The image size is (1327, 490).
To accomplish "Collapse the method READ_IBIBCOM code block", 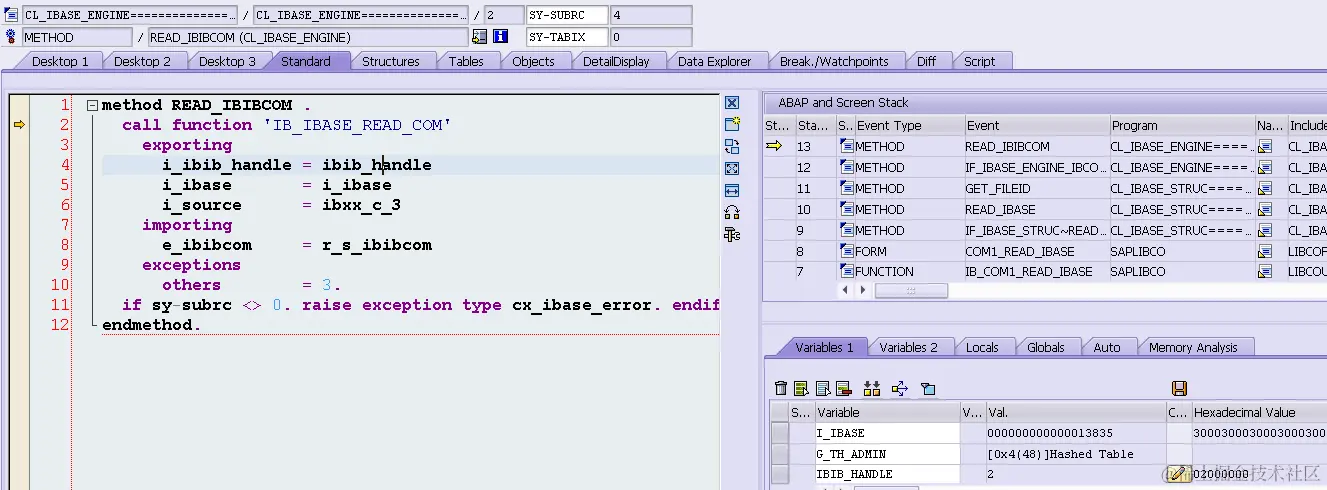I will (x=92, y=105).
